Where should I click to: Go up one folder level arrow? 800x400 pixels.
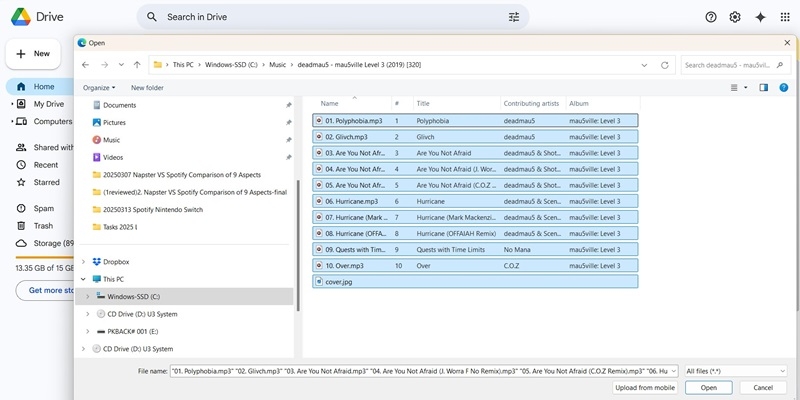click(137, 65)
